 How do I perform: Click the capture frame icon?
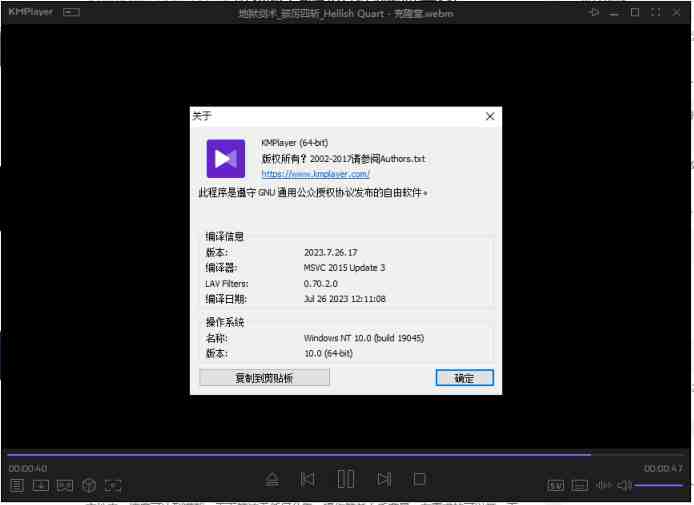click(113, 486)
